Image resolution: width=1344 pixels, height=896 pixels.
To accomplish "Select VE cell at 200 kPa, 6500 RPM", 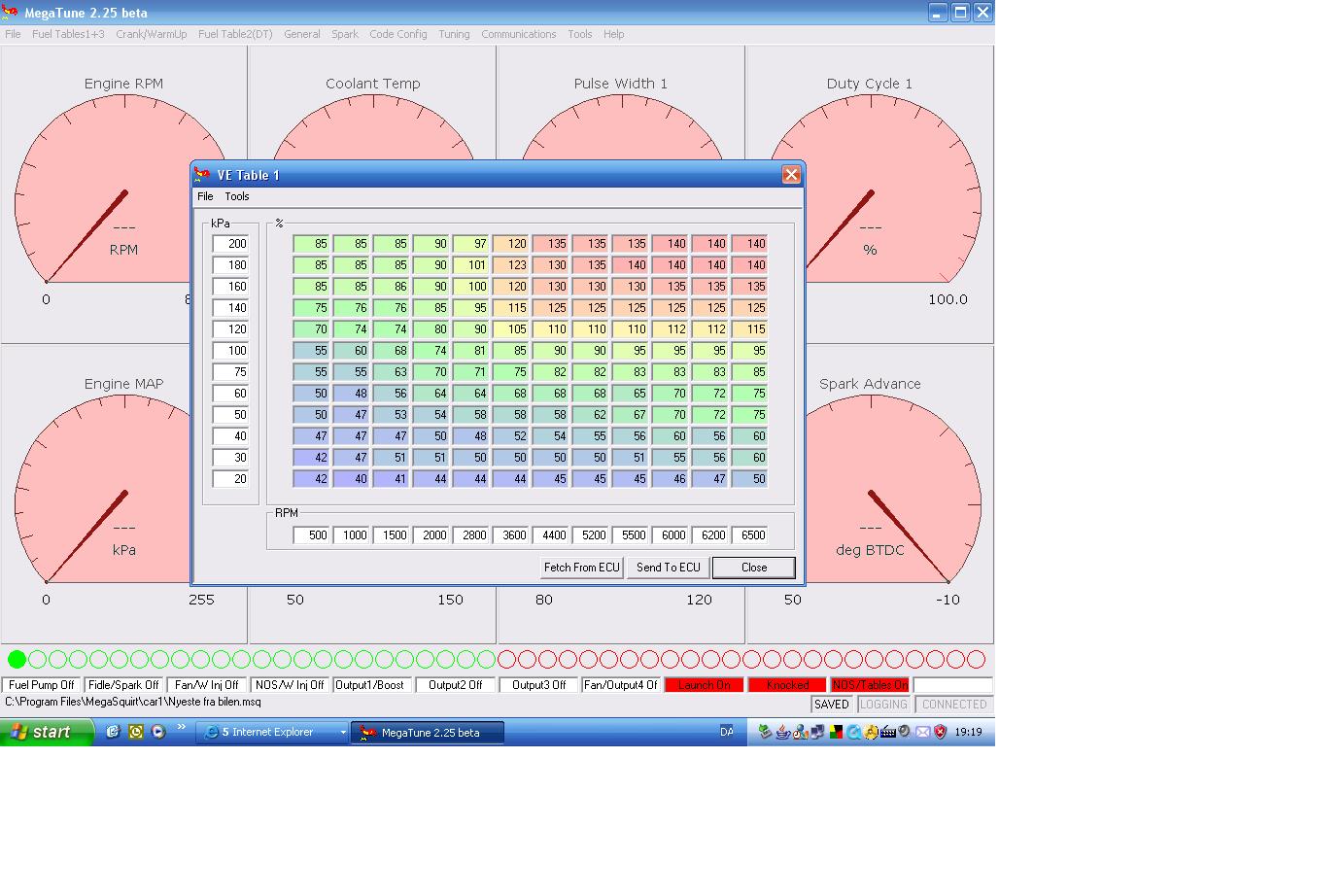I will pos(750,244).
